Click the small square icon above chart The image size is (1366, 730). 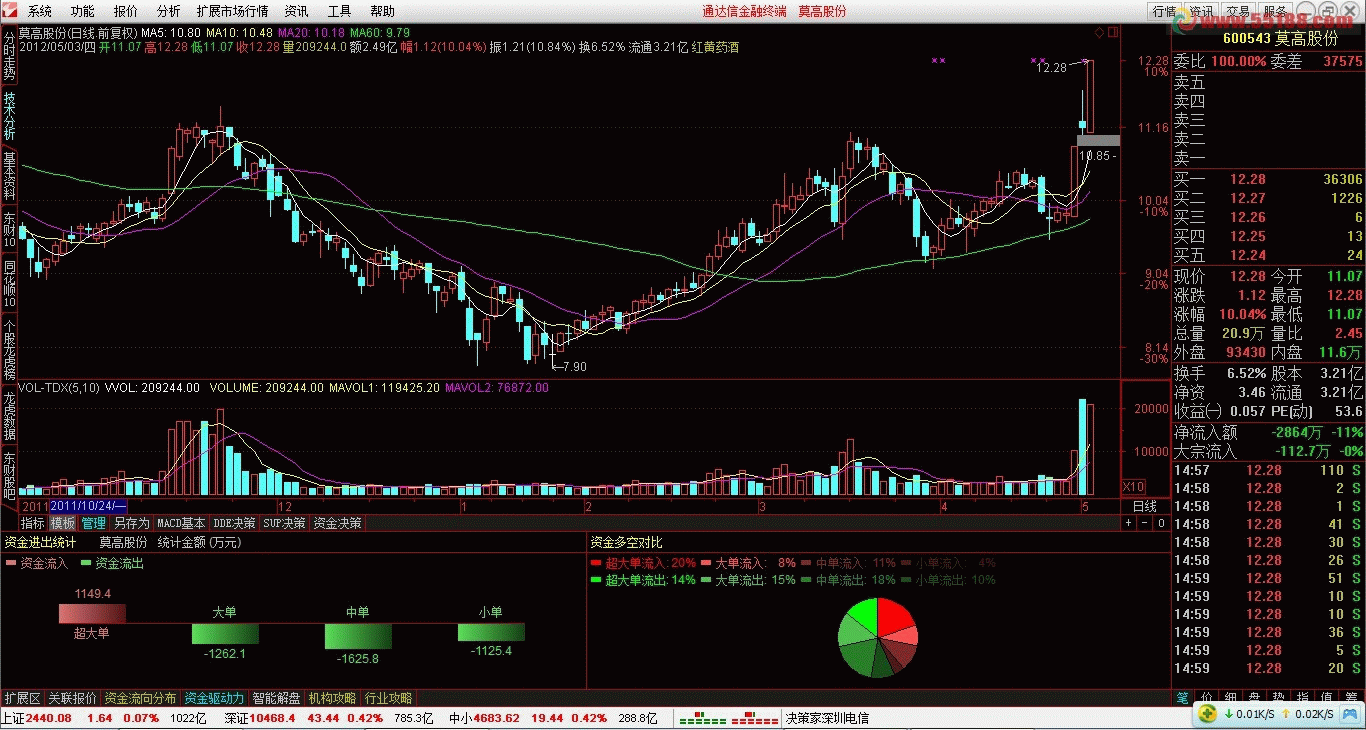(x=1113, y=32)
